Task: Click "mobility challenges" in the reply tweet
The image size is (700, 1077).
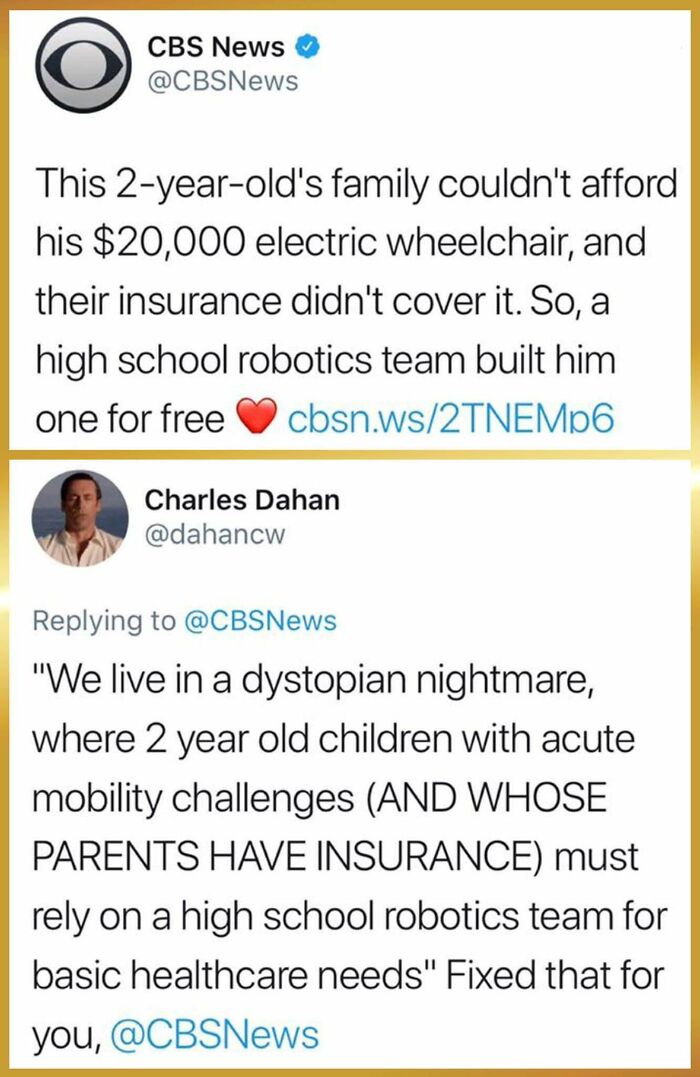Action: coord(186,799)
